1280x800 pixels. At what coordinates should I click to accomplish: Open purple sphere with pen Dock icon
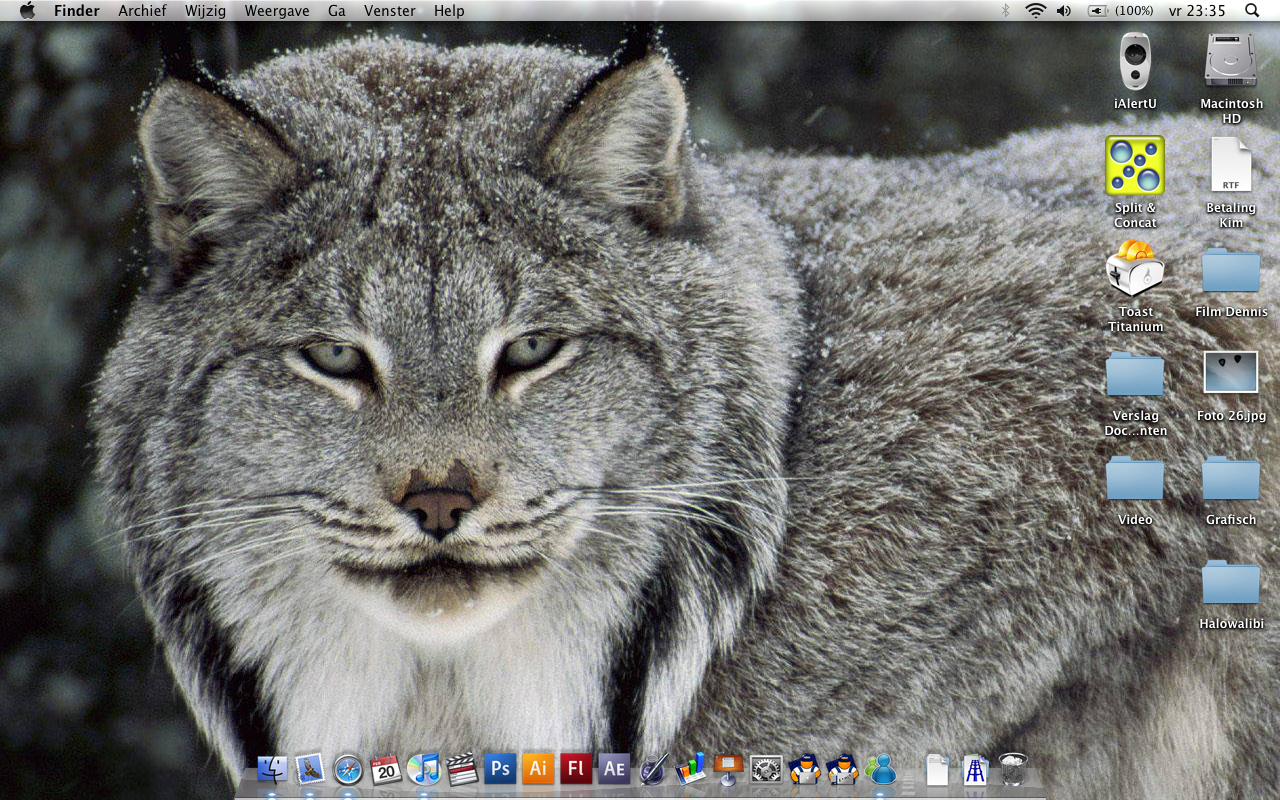(652, 769)
